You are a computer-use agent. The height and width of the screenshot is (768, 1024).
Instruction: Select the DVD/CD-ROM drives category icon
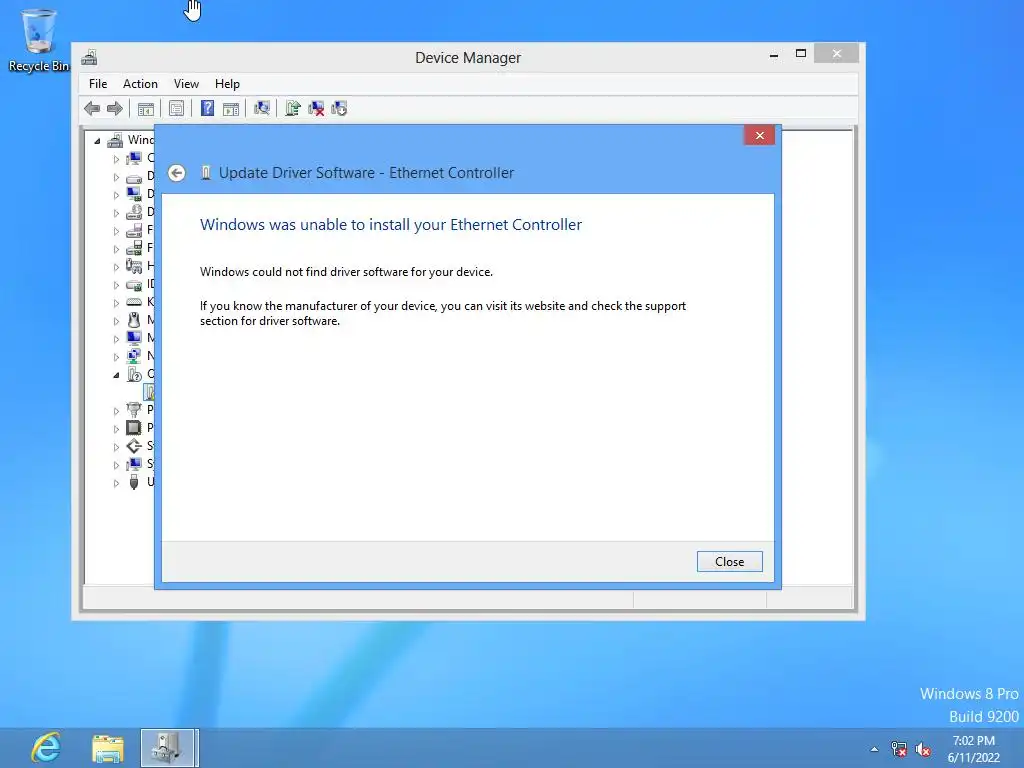click(134, 212)
